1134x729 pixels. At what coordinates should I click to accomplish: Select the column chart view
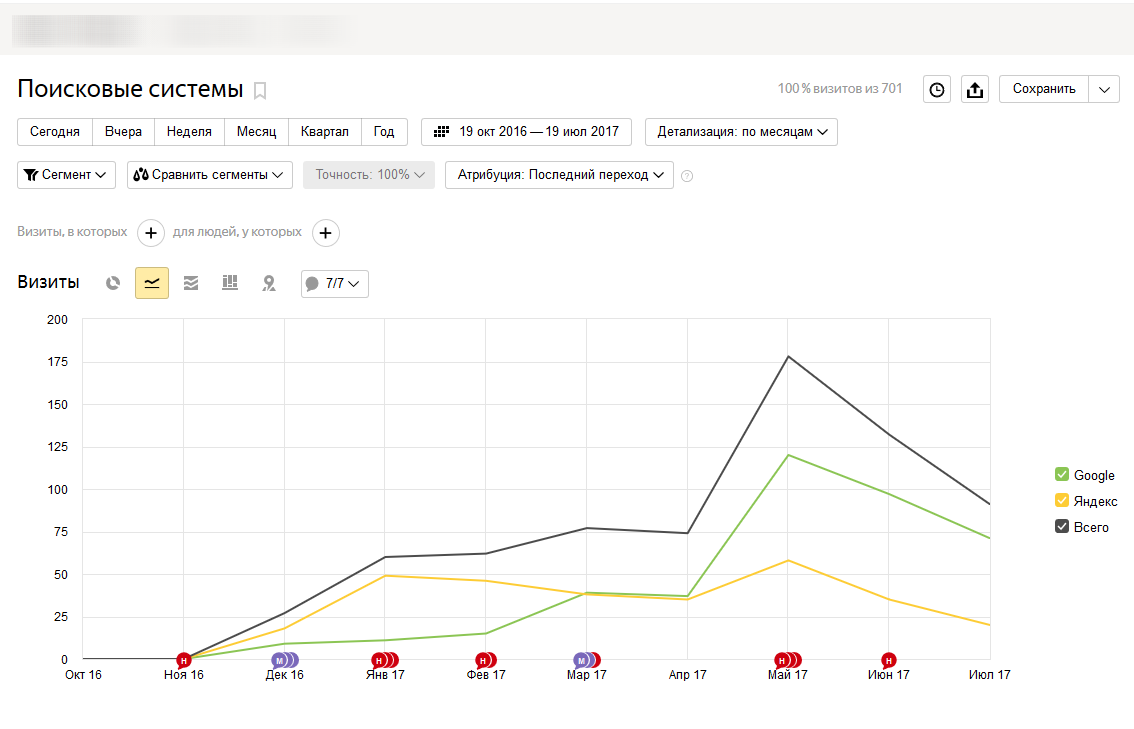[x=230, y=283]
